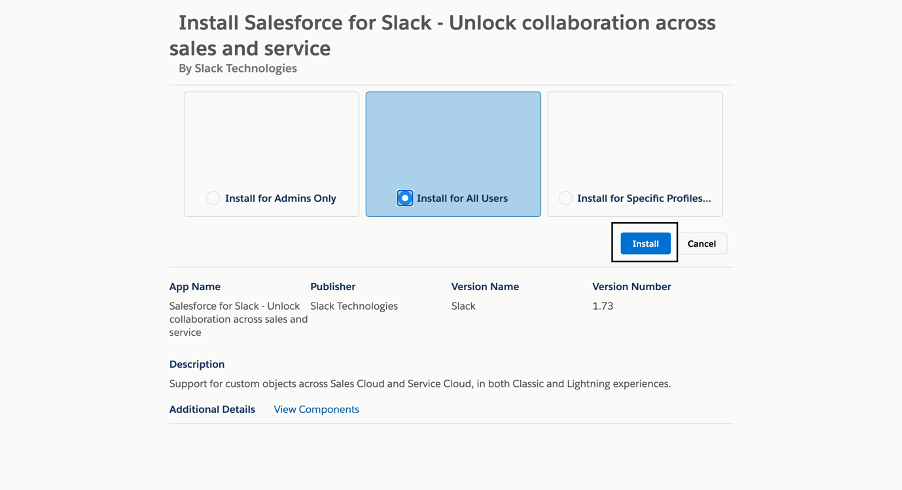This screenshot has width=902, height=490.
Task: Open the View Components link
Action: coord(316,409)
